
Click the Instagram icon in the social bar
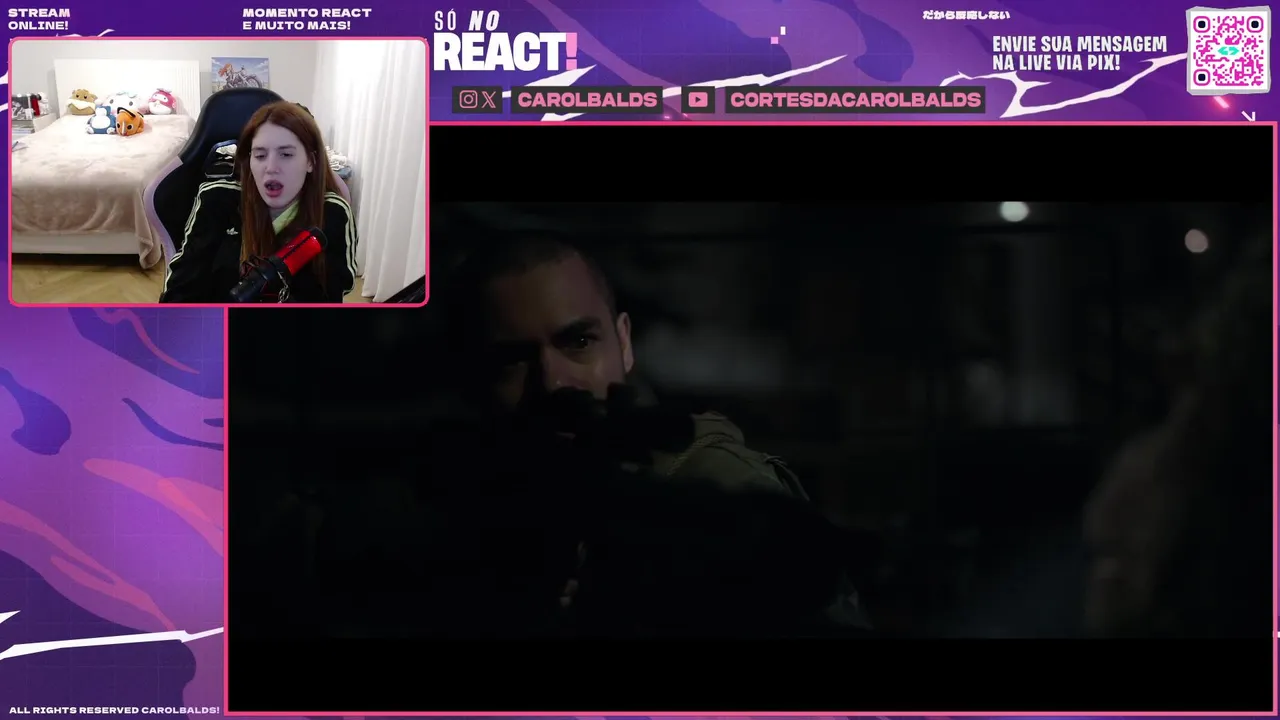(468, 99)
